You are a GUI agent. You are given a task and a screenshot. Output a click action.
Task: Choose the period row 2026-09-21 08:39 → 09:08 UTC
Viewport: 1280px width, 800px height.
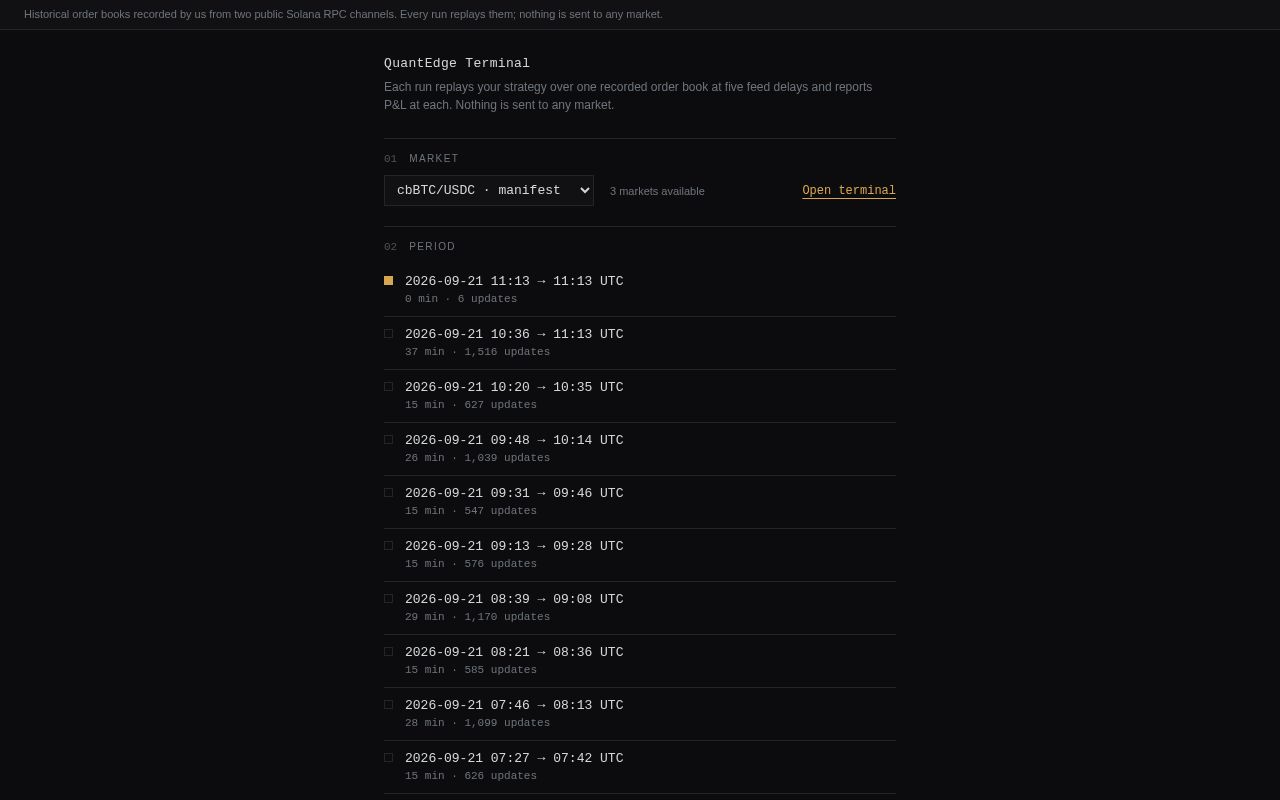click(x=640, y=608)
